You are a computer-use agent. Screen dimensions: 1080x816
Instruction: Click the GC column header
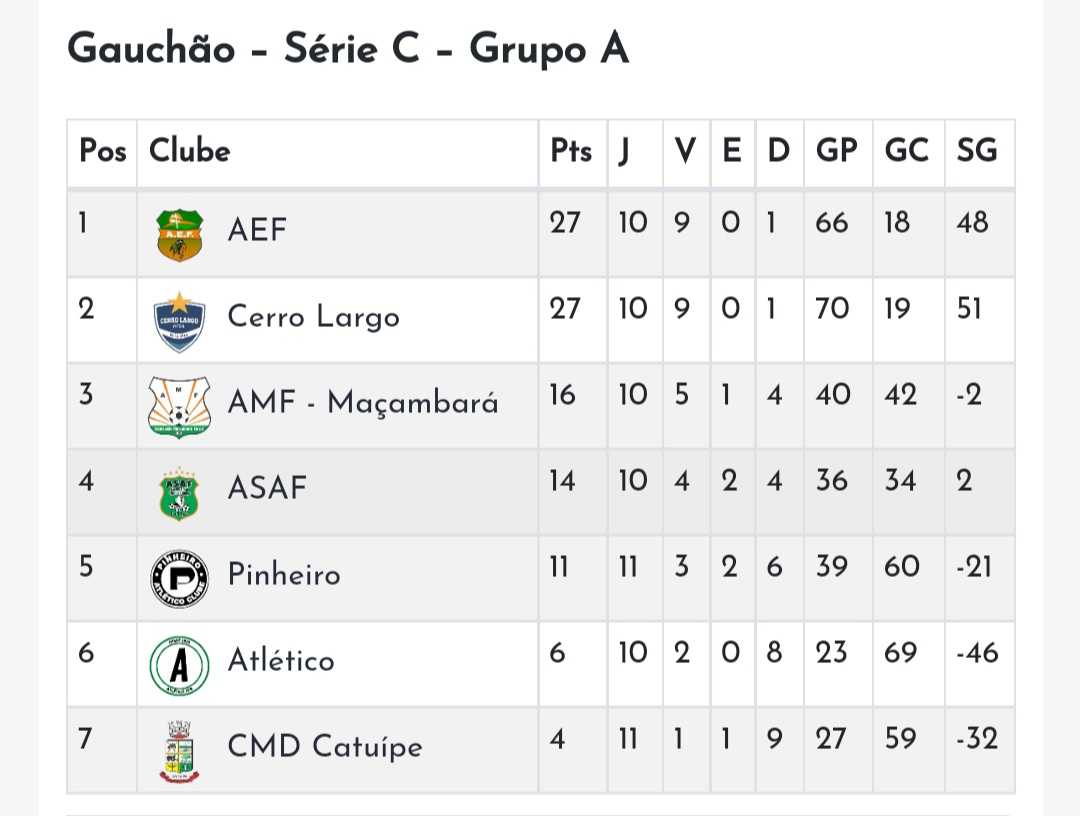(x=907, y=152)
